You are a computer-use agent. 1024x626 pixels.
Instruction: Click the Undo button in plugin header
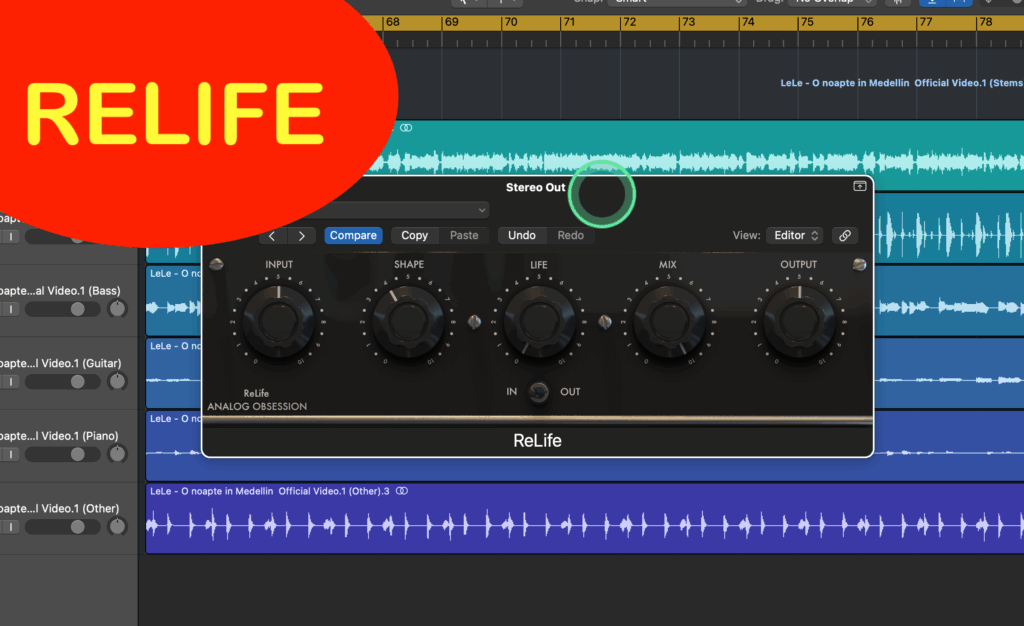click(x=521, y=236)
